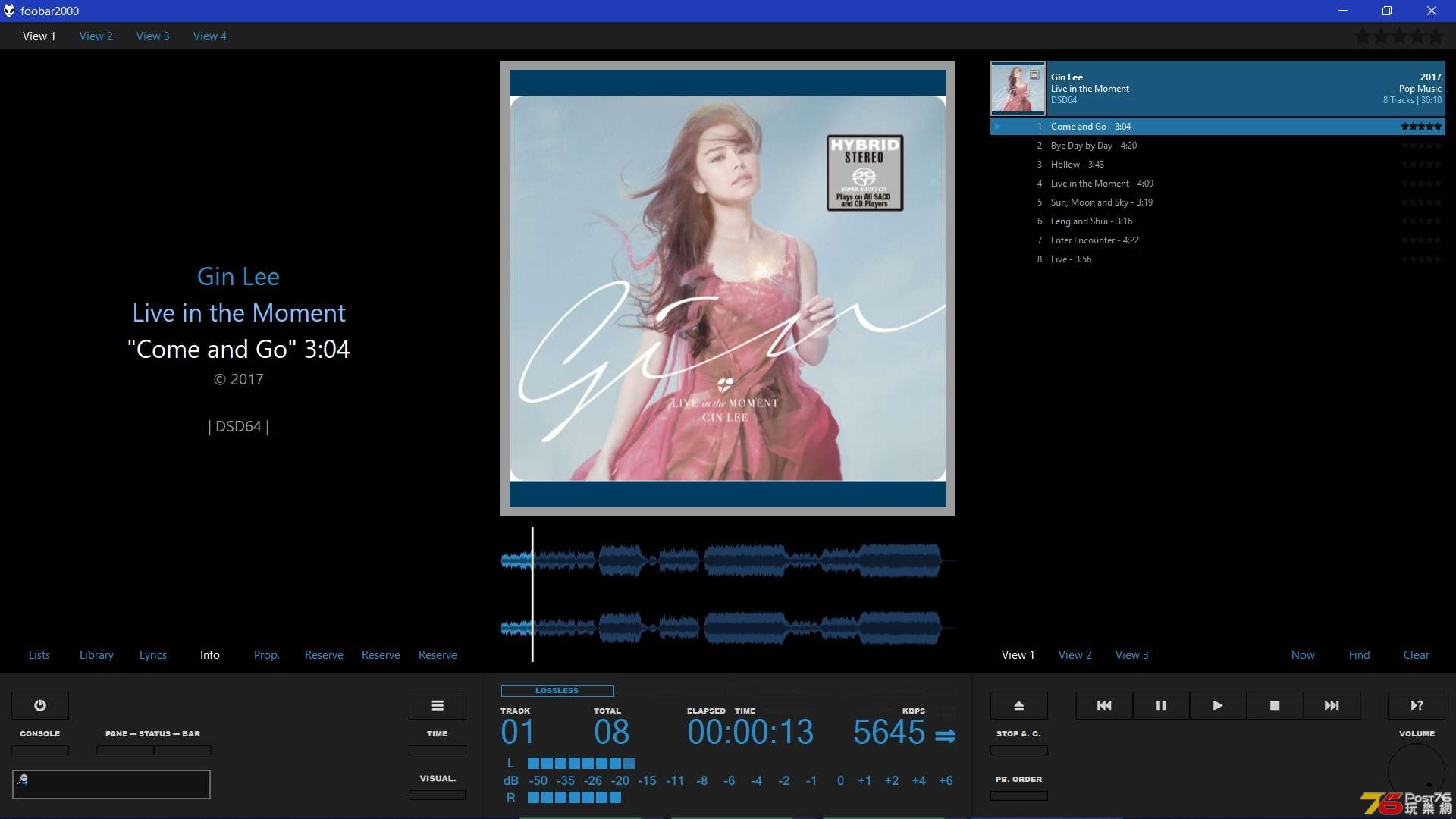Toggle the PB. ORDER switch

[x=1019, y=795]
